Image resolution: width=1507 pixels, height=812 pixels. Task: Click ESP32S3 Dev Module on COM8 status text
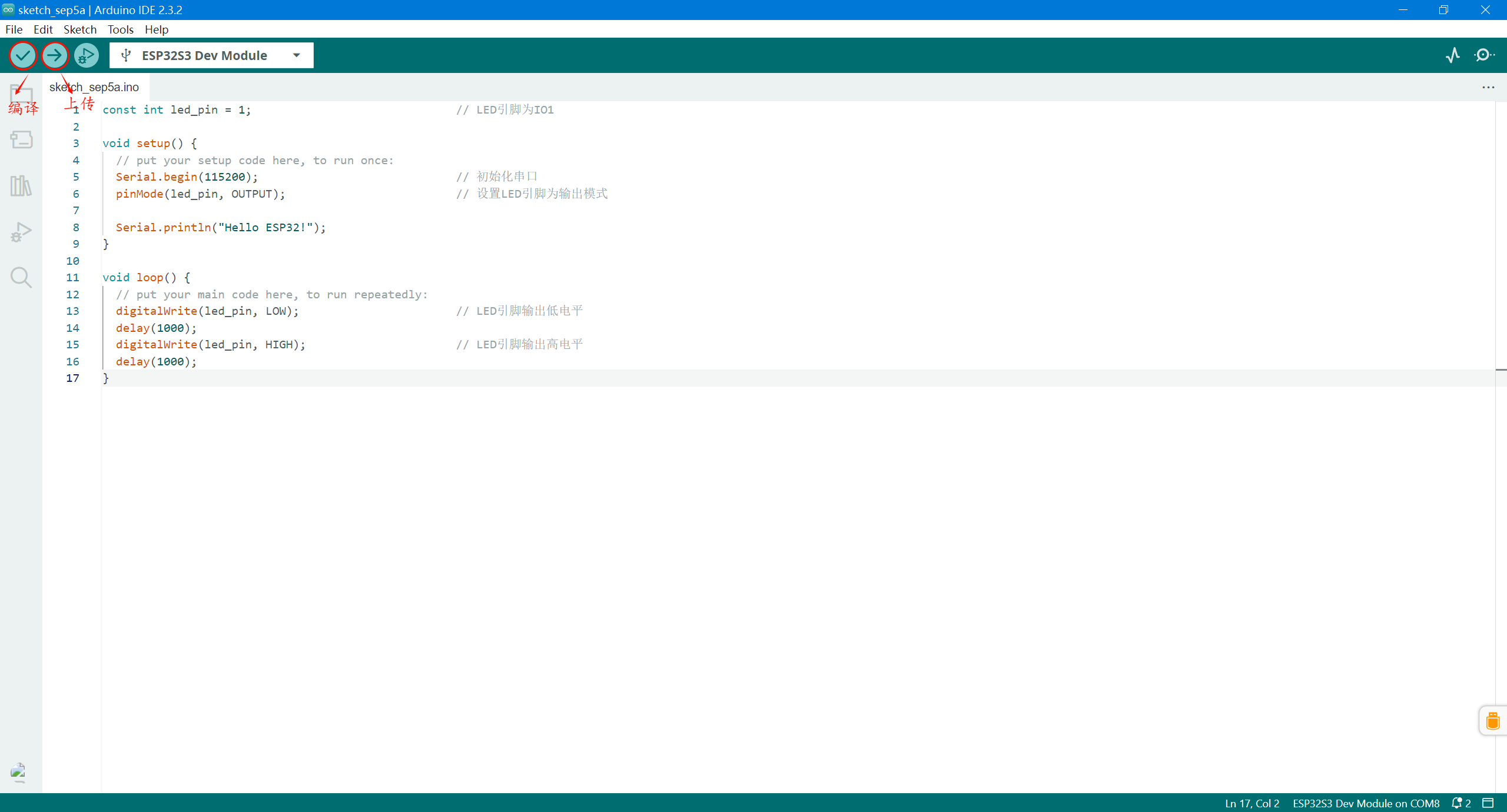pyautogui.click(x=1366, y=803)
